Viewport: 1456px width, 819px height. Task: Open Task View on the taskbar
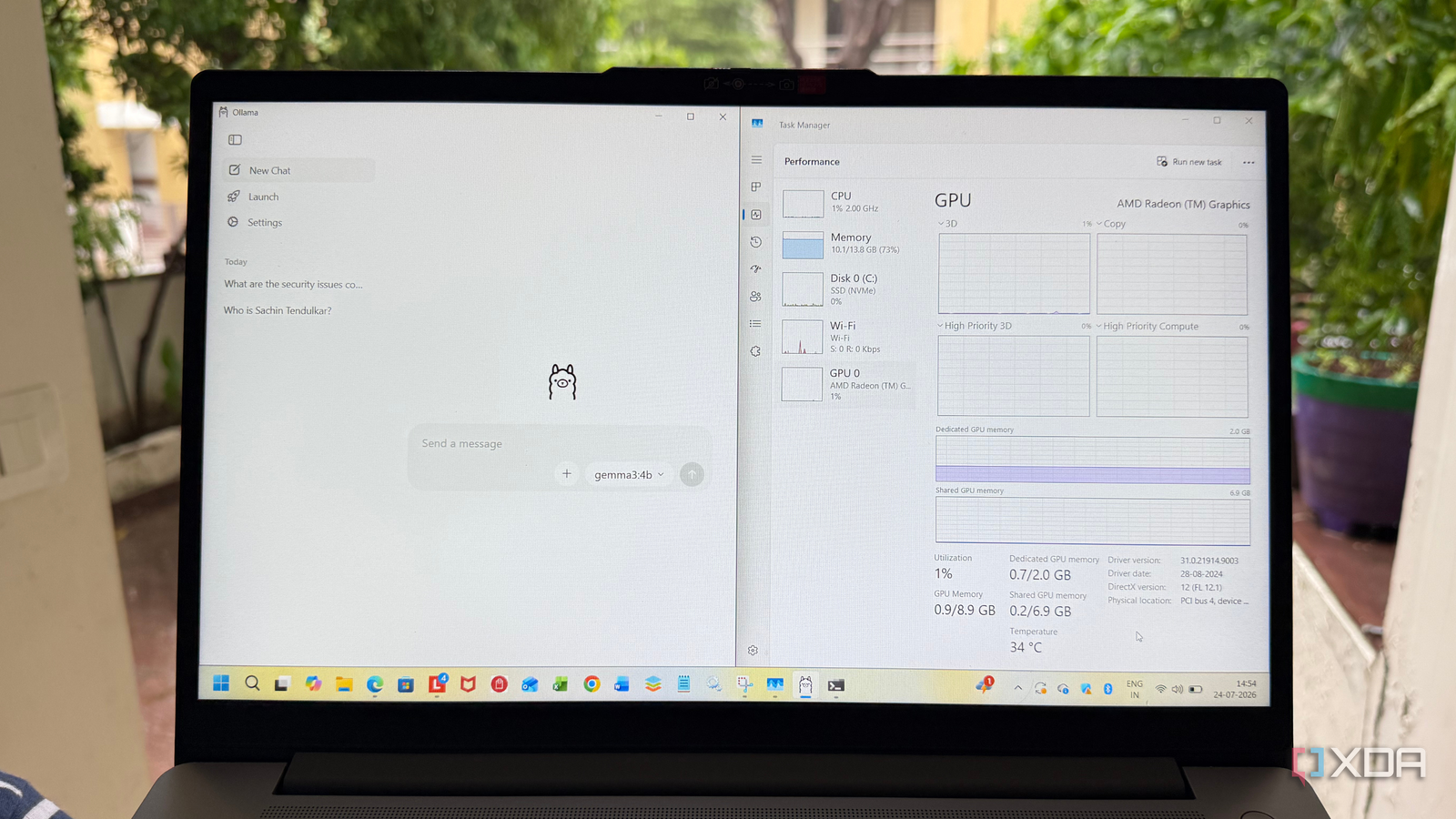282,683
